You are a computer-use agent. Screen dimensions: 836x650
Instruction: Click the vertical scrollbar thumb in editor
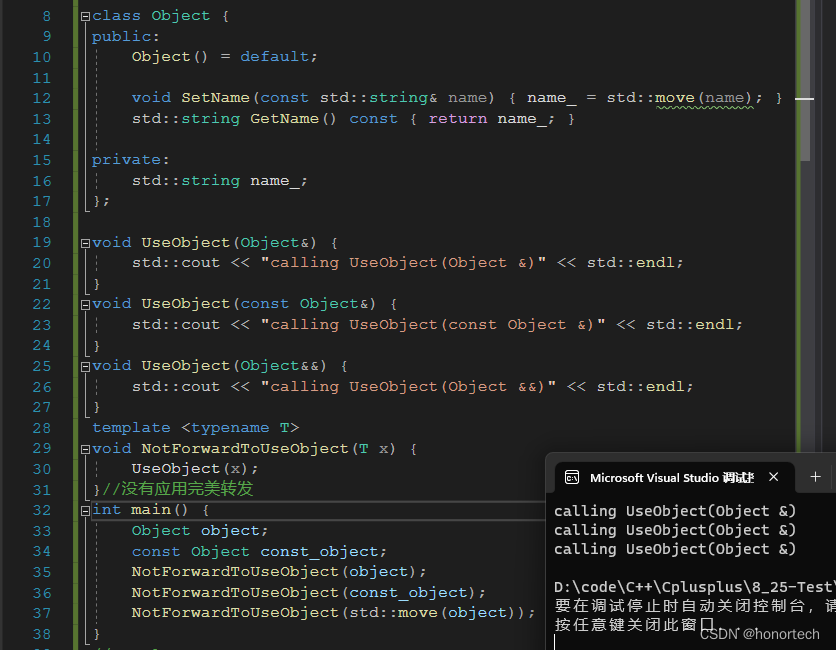805,80
